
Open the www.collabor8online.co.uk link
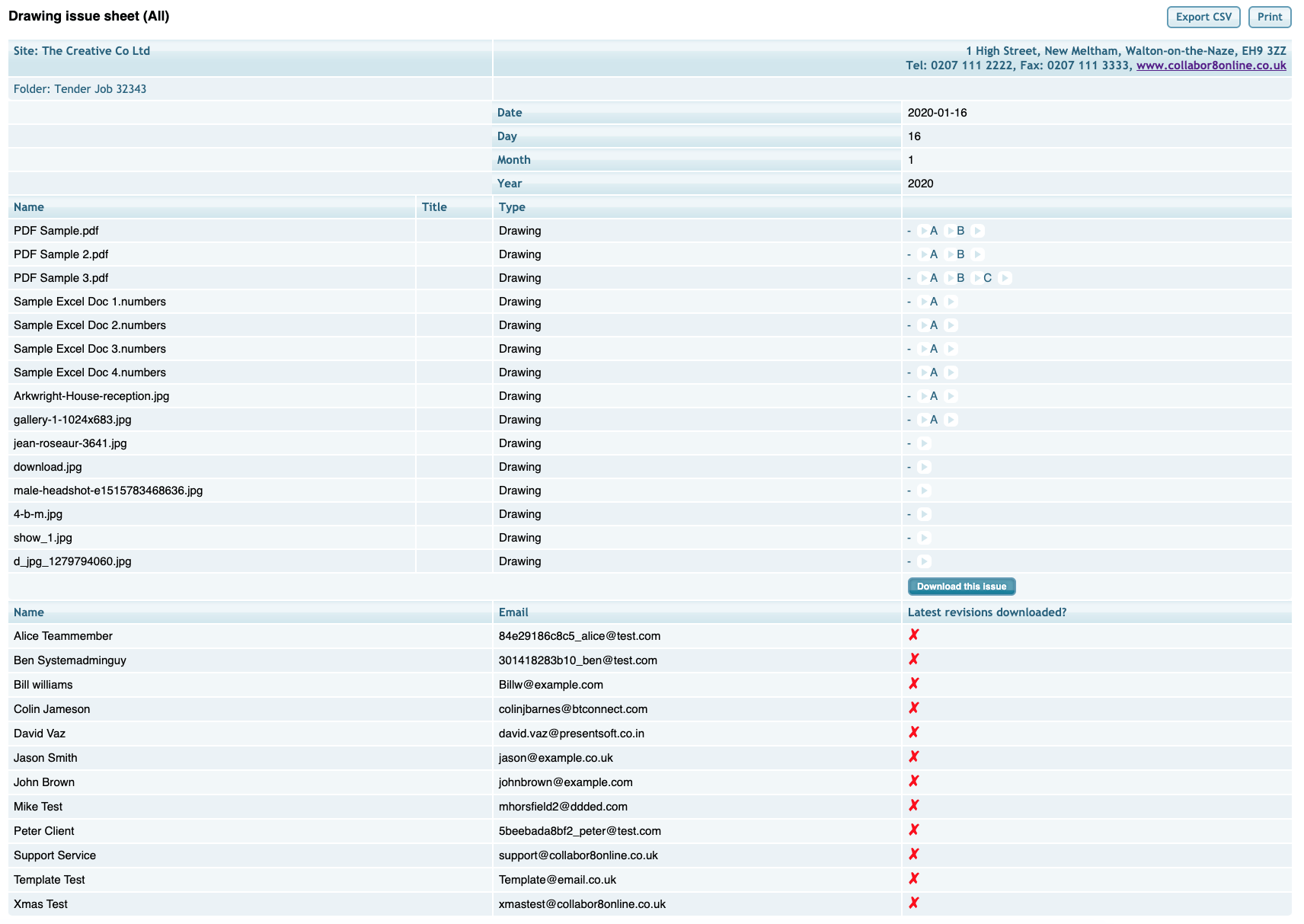[1211, 66]
